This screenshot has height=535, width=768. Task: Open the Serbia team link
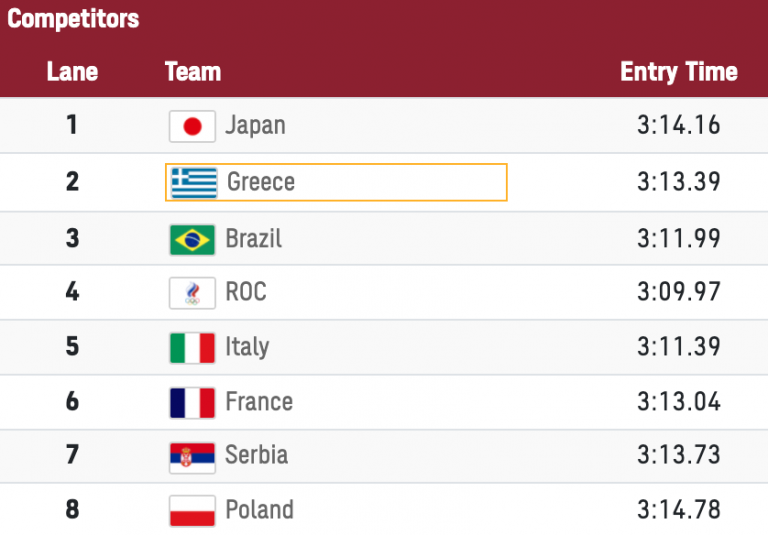pyautogui.click(x=257, y=456)
